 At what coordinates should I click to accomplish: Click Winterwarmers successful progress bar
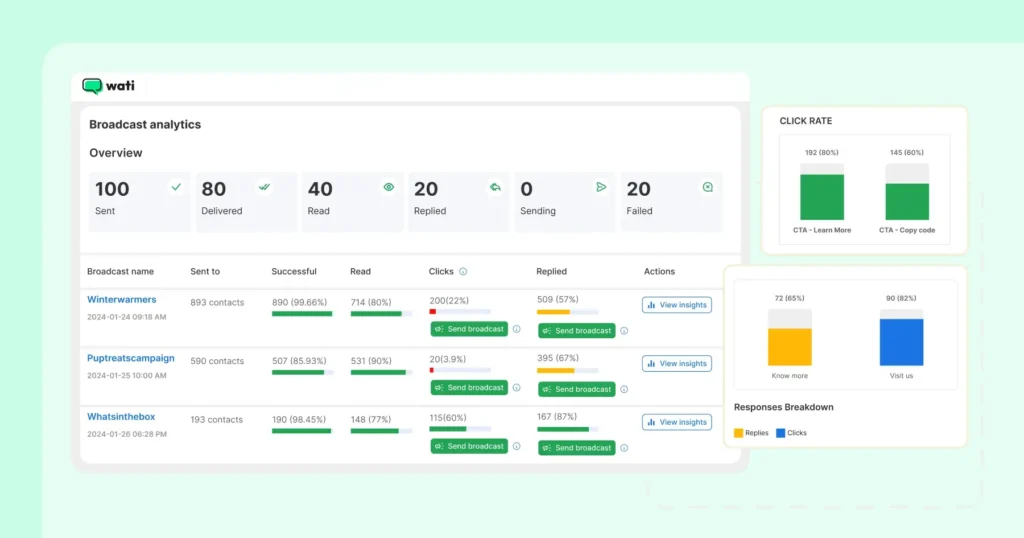pos(302,313)
